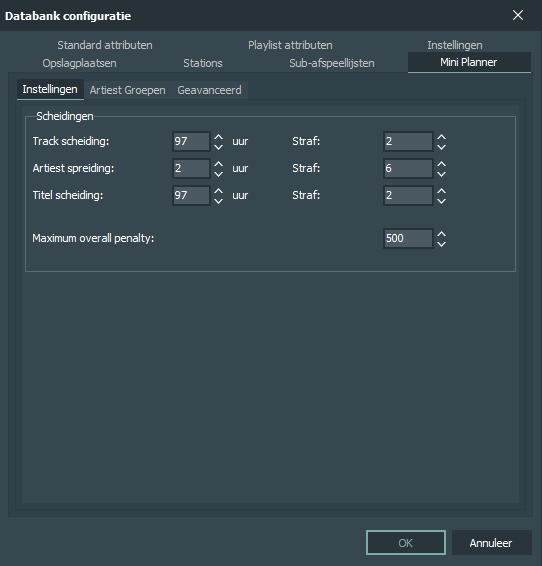
Task: Increase Track scheiding hours with up arrow
Action: tap(218, 137)
